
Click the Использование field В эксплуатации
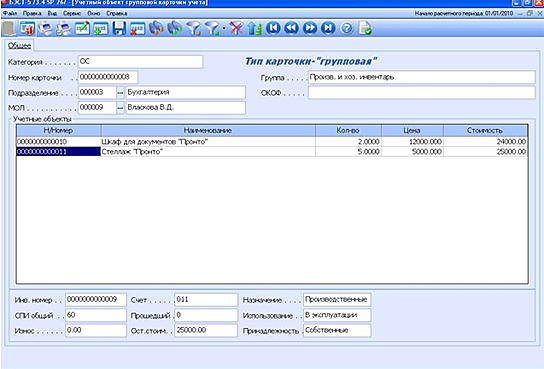click(337, 315)
